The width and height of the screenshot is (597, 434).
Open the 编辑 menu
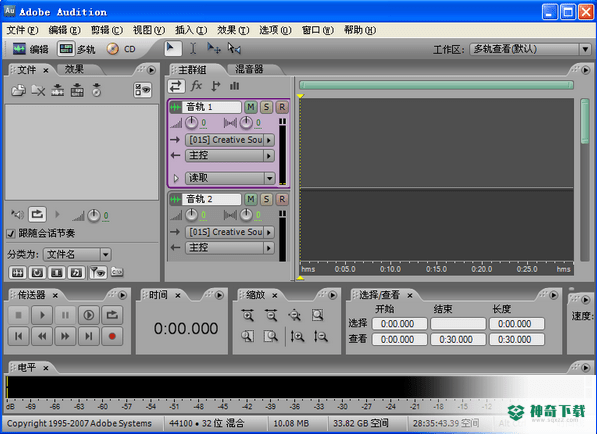(64, 30)
